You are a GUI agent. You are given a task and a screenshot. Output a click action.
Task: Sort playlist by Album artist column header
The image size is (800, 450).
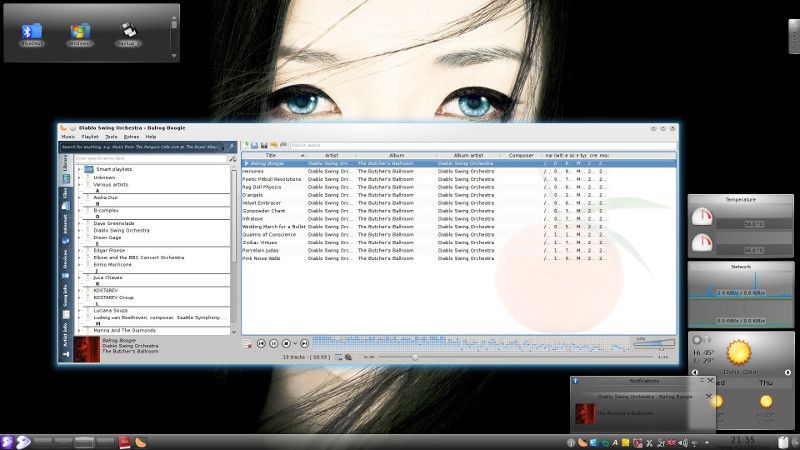[x=468, y=155]
